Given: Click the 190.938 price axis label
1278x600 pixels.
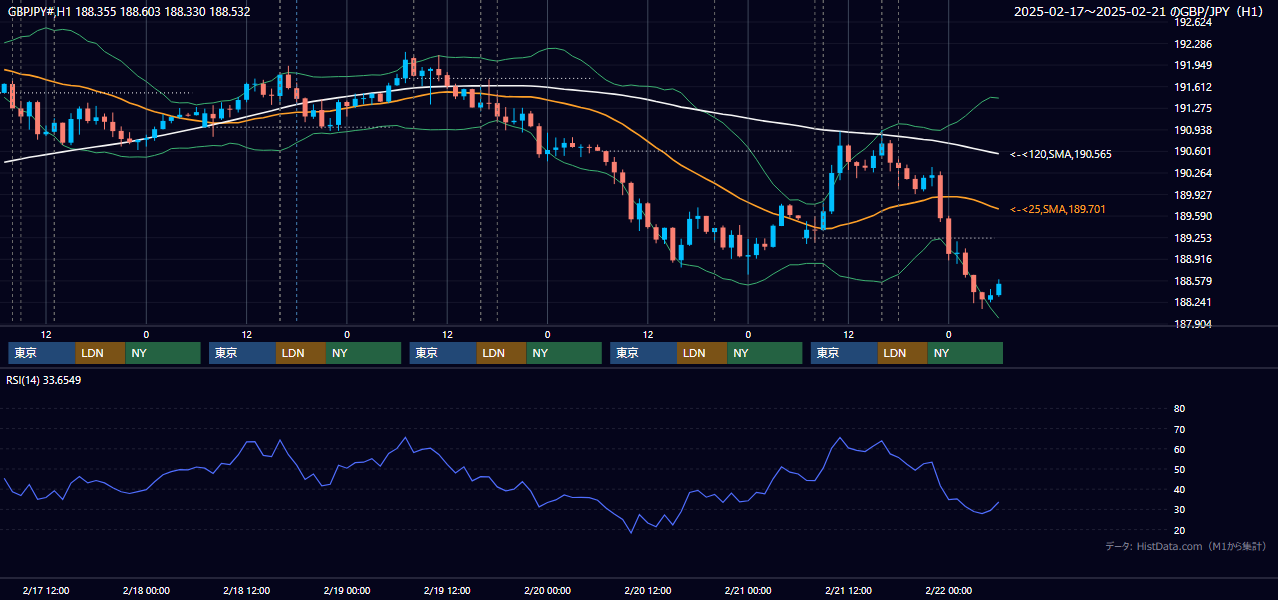Looking at the screenshot, I should [1193, 130].
